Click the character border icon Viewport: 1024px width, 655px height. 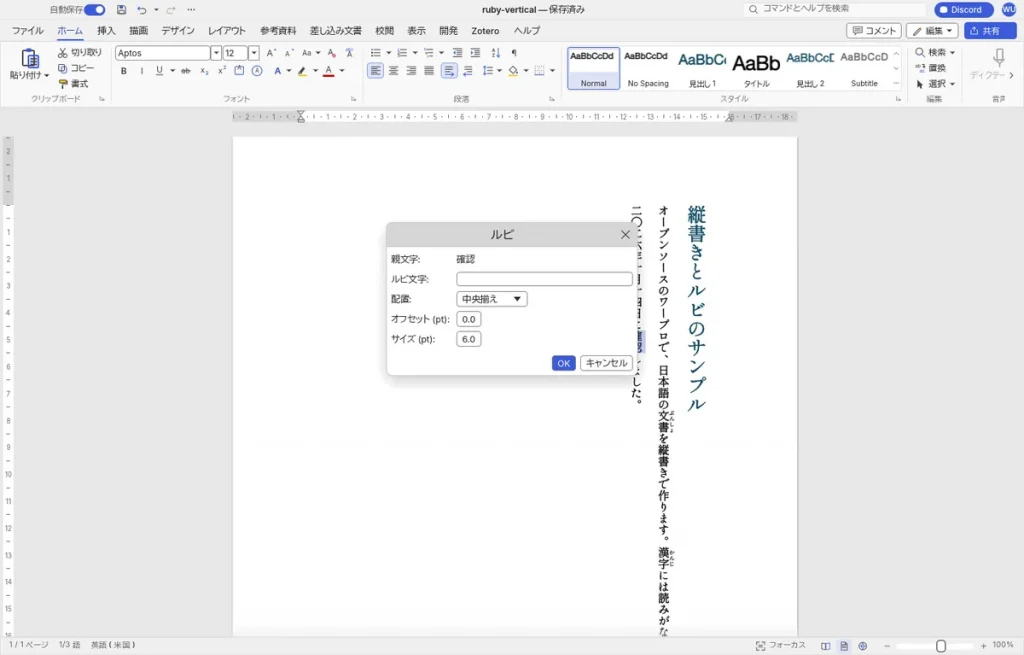click(239, 71)
